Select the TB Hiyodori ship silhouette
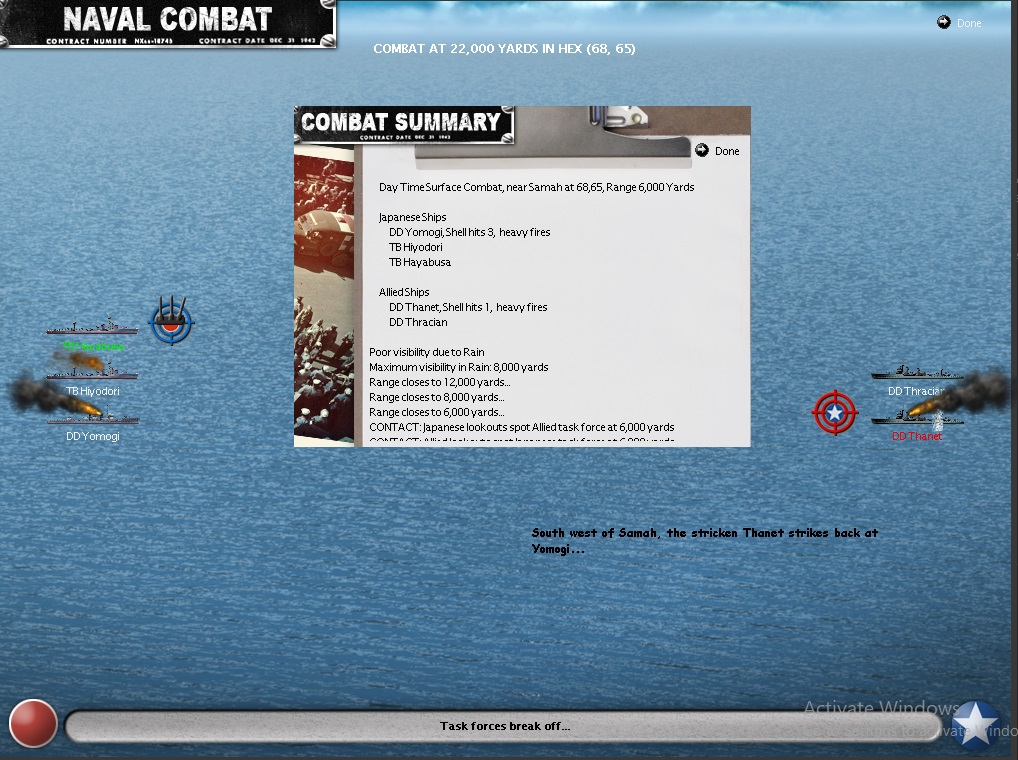The width and height of the screenshot is (1018, 760). [x=92, y=372]
